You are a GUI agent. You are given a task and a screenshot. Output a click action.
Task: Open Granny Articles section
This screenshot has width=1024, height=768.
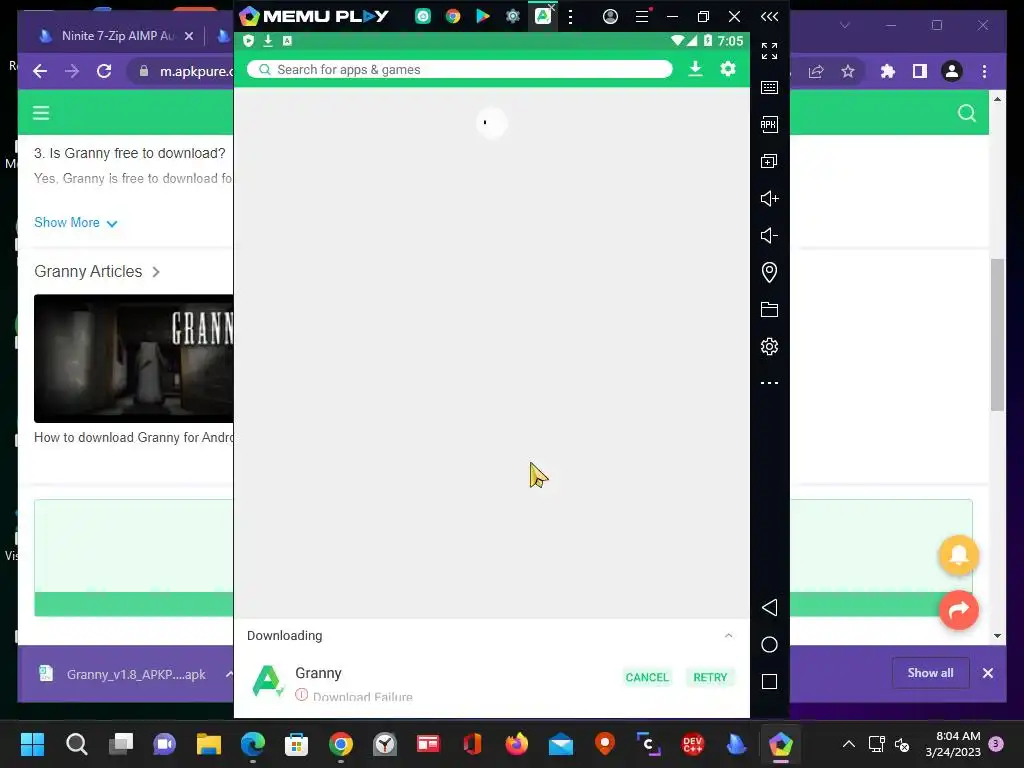tap(97, 272)
